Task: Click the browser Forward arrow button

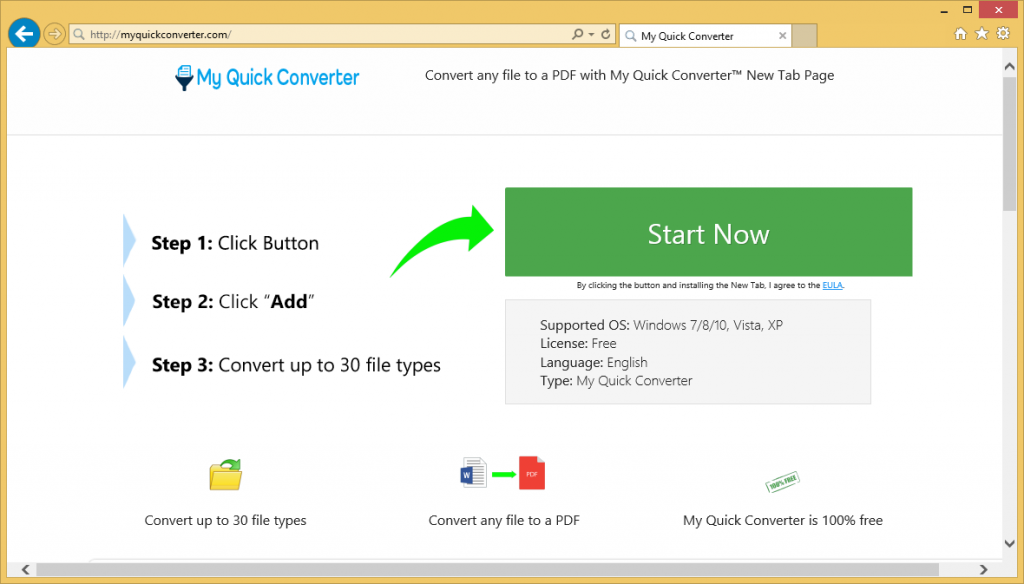Action: pos(55,33)
